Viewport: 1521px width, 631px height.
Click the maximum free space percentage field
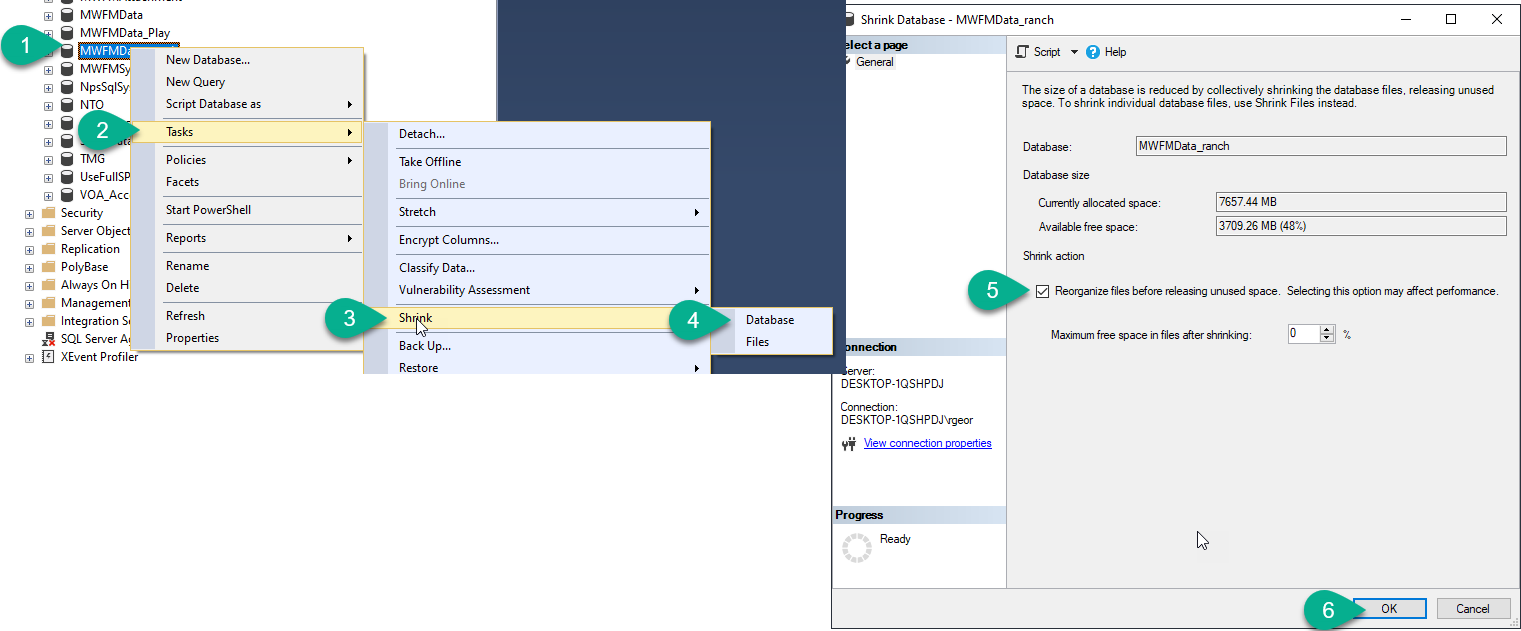(x=1304, y=335)
